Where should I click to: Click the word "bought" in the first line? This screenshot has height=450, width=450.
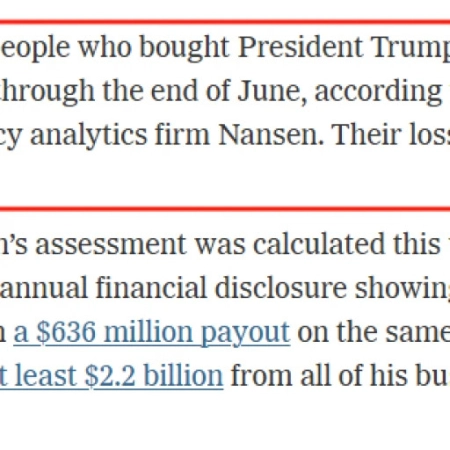tap(184, 49)
